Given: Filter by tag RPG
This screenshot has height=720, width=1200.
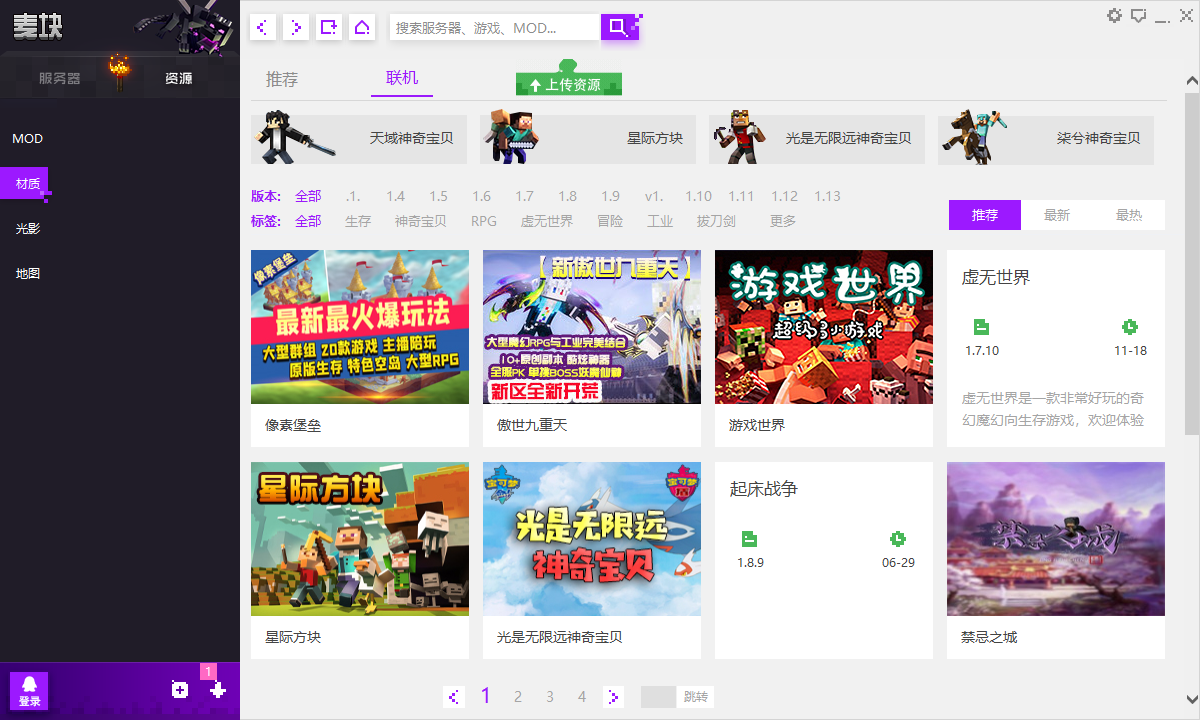Looking at the screenshot, I should pos(484,221).
